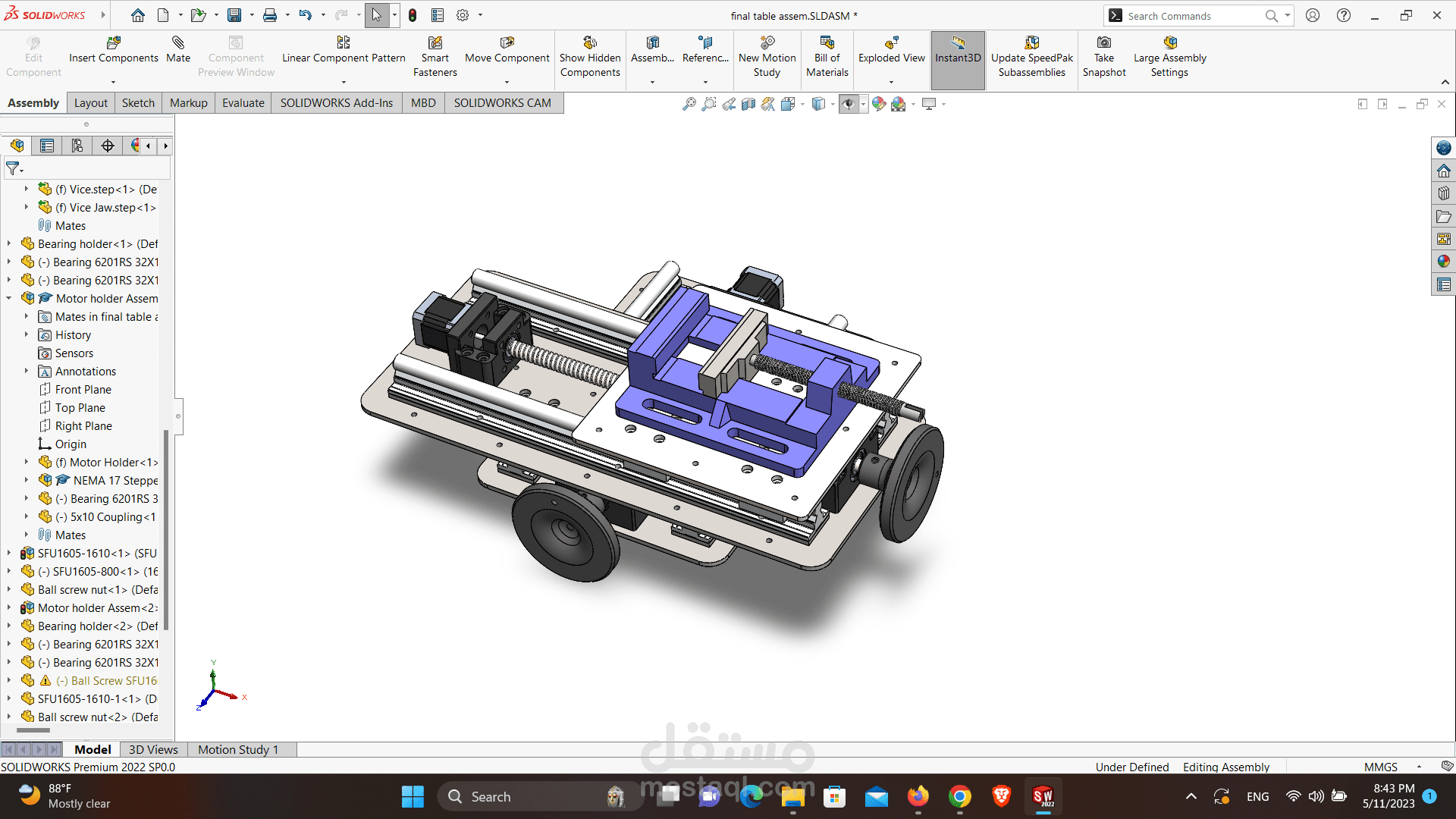Open the Motion Study 1 tab
Image resolution: width=1456 pixels, height=819 pixels.
237,749
